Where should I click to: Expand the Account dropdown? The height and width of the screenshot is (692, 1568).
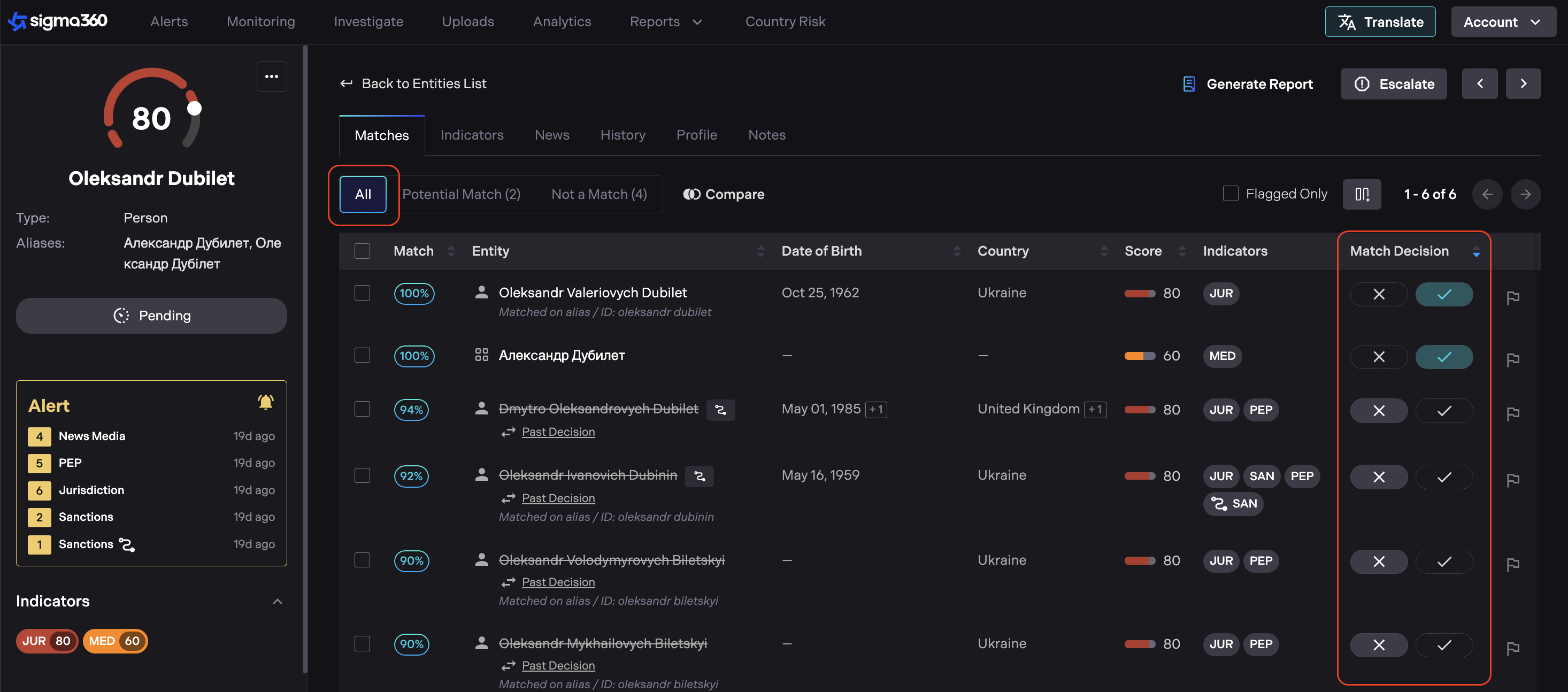[1502, 22]
